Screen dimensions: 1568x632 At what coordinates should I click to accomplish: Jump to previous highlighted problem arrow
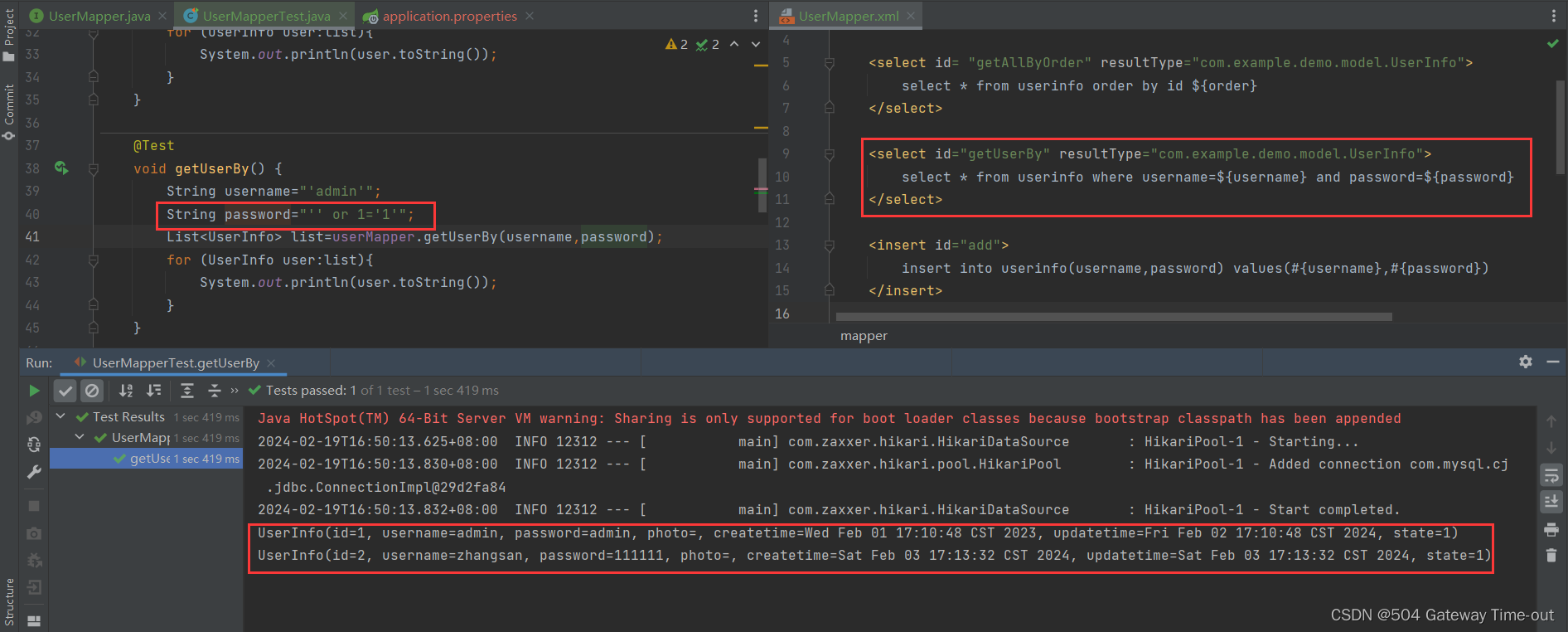(x=734, y=44)
